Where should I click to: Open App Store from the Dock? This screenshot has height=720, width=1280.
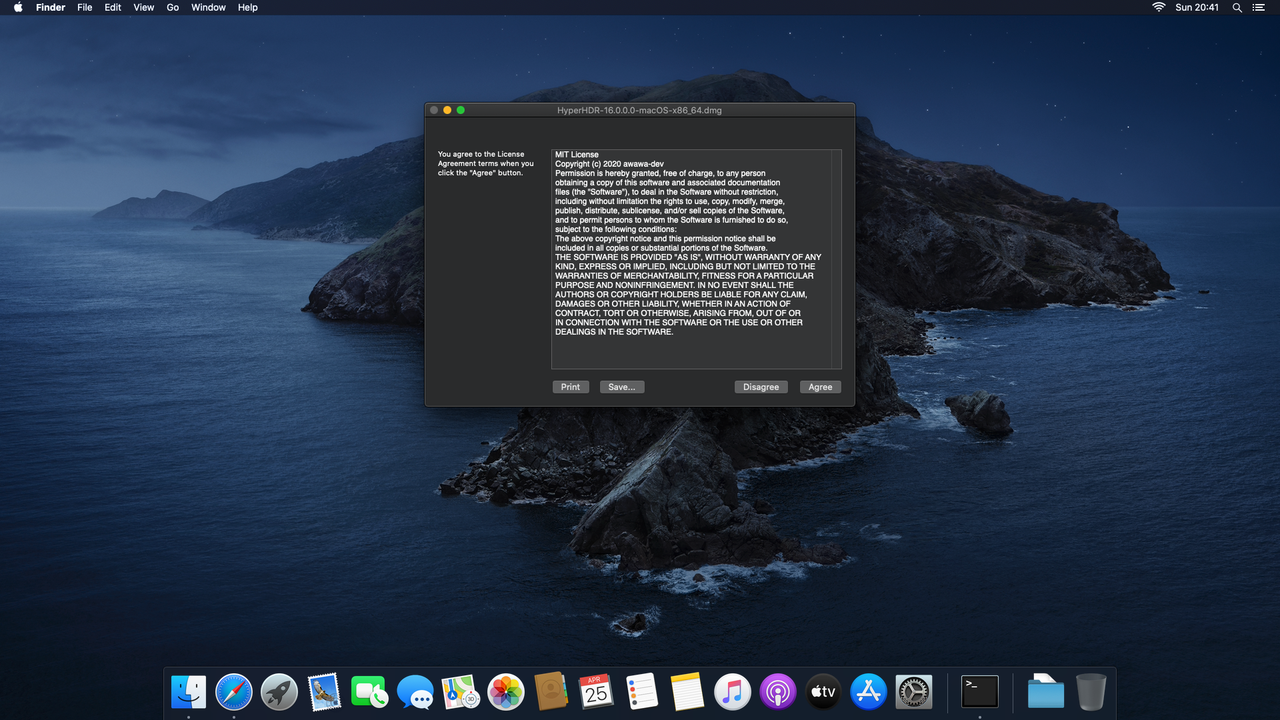[869, 691]
